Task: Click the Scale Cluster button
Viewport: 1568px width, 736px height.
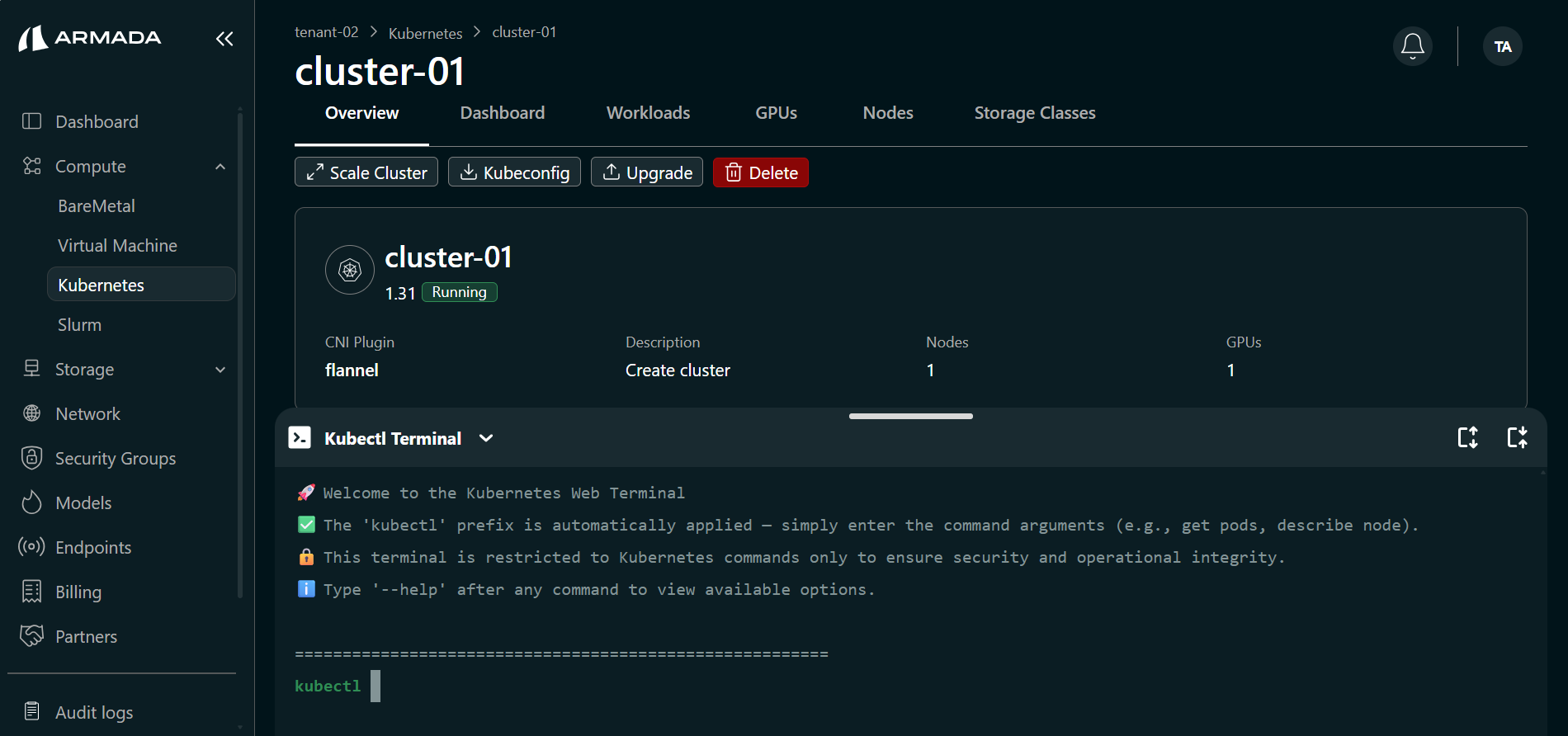Action: tap(366, 172)
